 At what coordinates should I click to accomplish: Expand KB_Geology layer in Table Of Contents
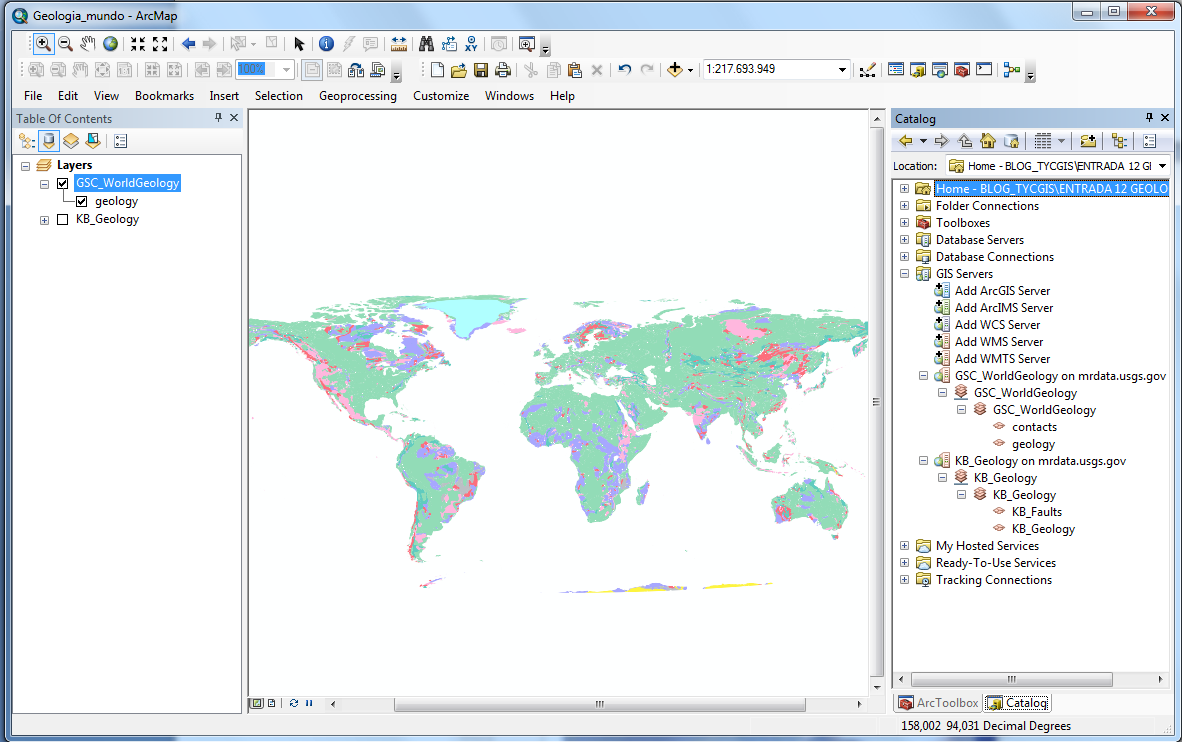click(x=44, y=220)
